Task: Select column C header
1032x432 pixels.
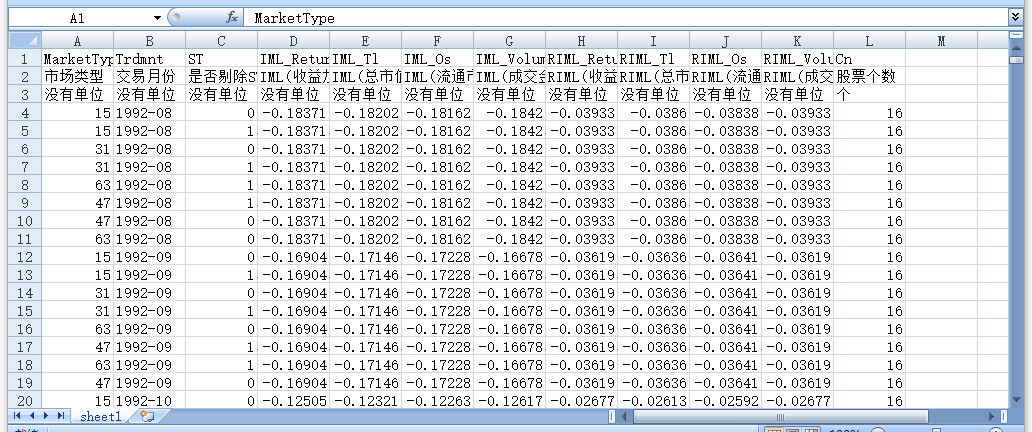Action: [x=221, y=41]
